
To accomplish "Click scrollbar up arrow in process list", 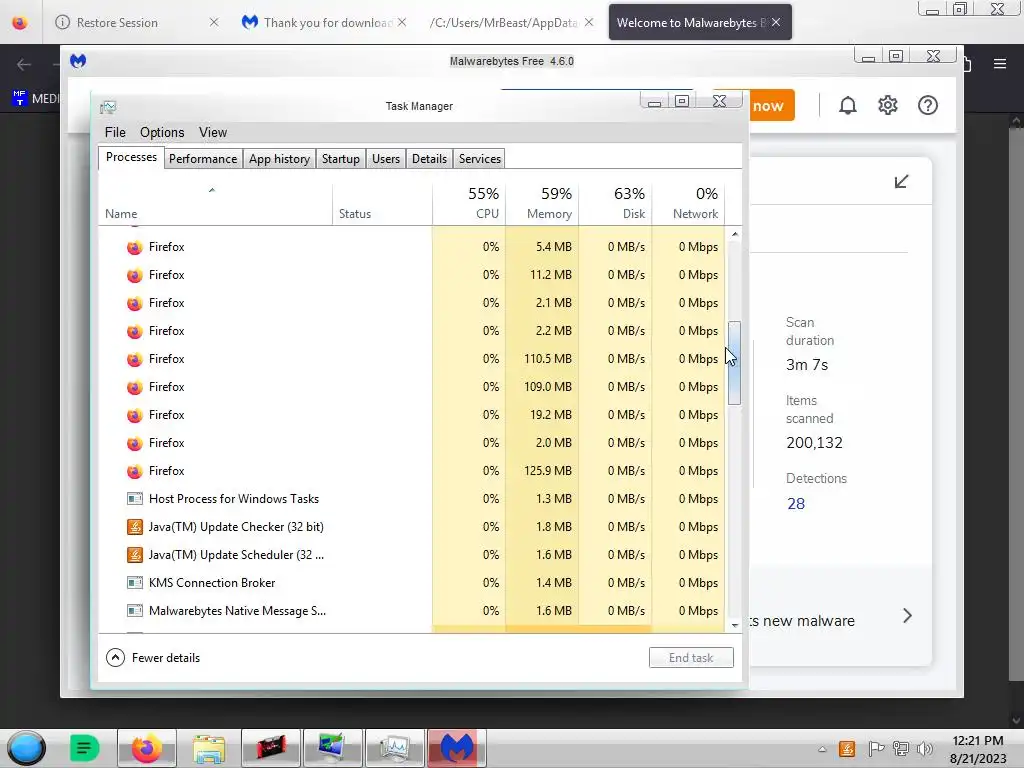I will click(x=735, y=234).
